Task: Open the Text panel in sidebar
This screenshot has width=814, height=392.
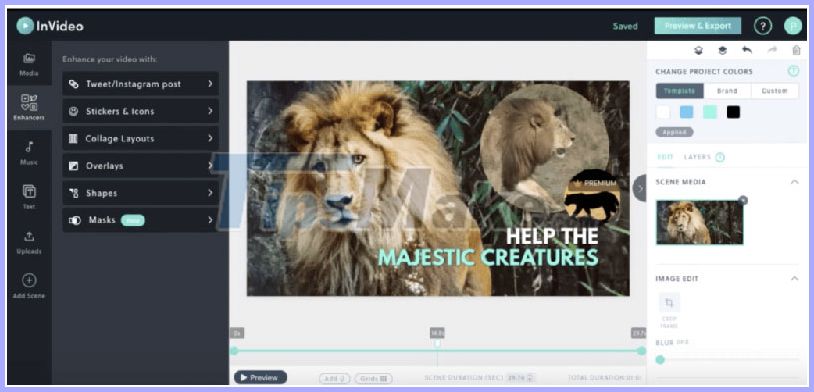Action: pos(29,196)
